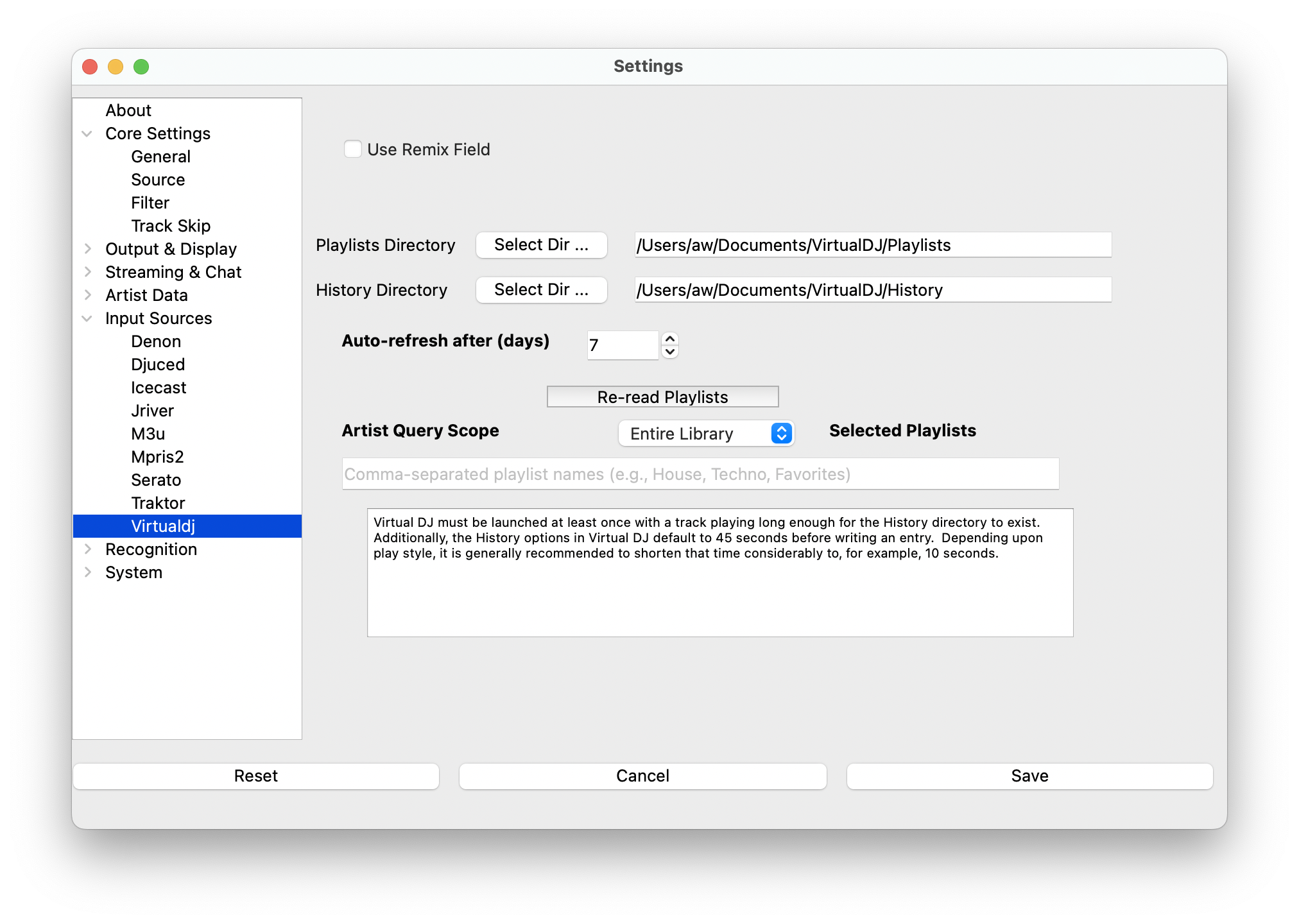Image resolution: width=1299 pixels, height=924 pixels.
Task: Collapse the Core Settings tree section
Action: click(x=87, y=133)
